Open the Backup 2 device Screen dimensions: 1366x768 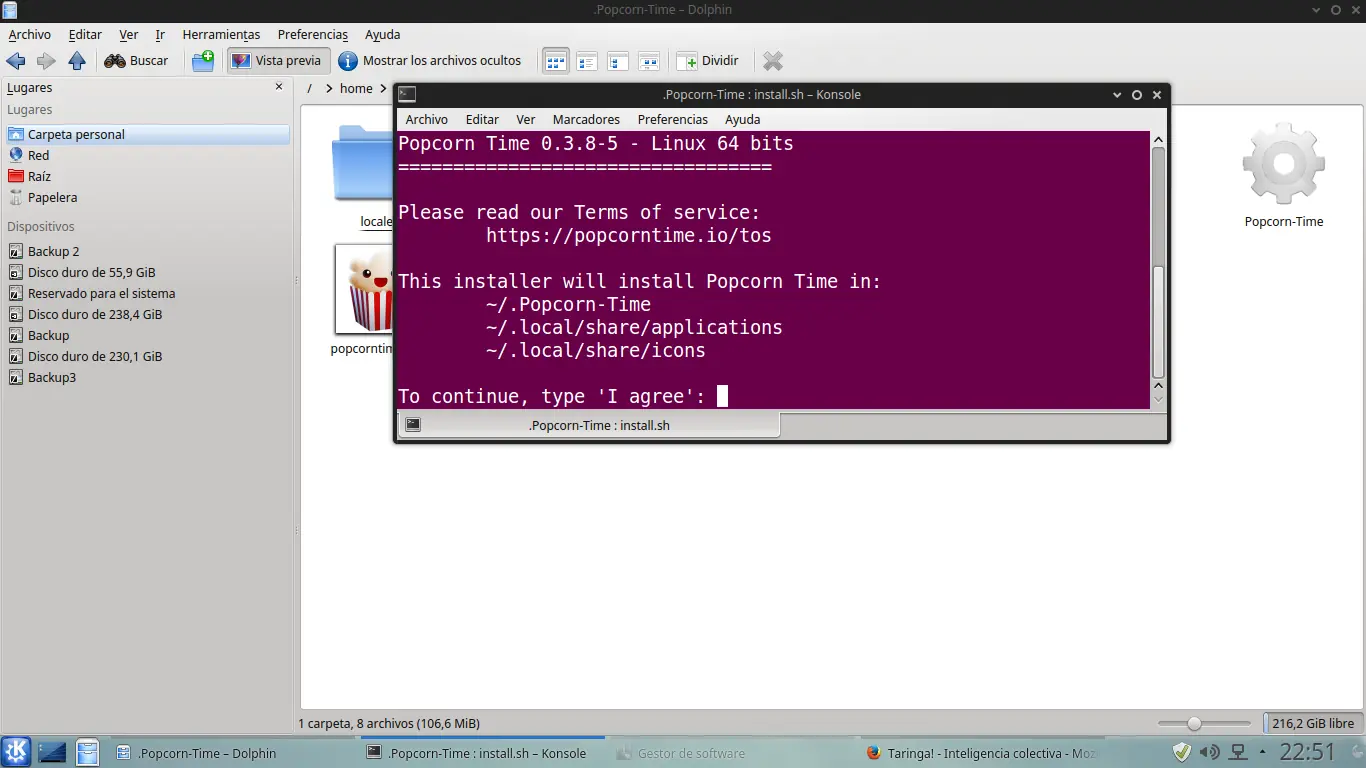(147, 251)
